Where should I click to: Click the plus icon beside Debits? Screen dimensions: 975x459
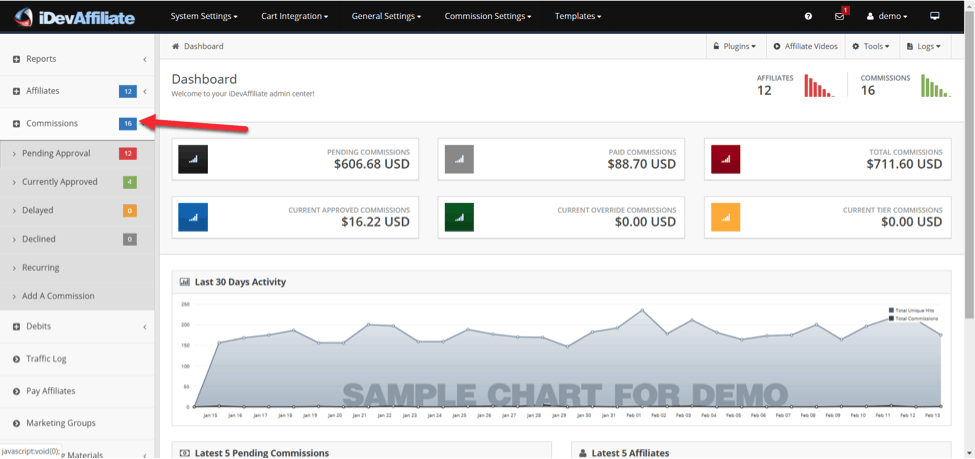click(x=17, y=327)
